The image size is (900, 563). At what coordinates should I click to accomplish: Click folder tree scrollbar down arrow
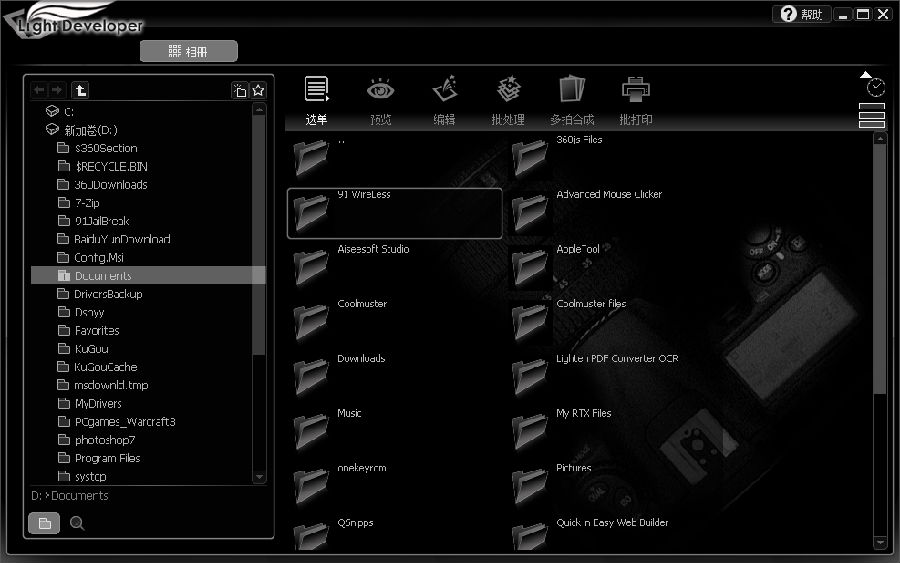pos(259,477)
